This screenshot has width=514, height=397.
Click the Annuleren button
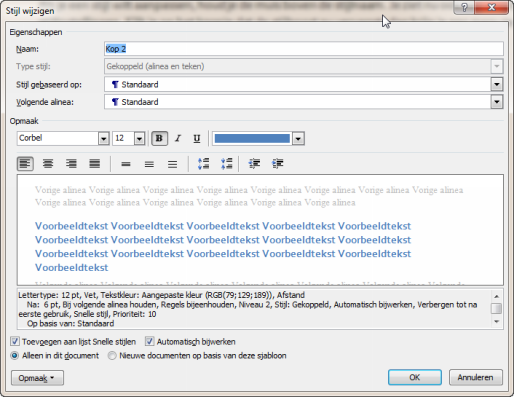pyautogui.click(x=476, y=377)
